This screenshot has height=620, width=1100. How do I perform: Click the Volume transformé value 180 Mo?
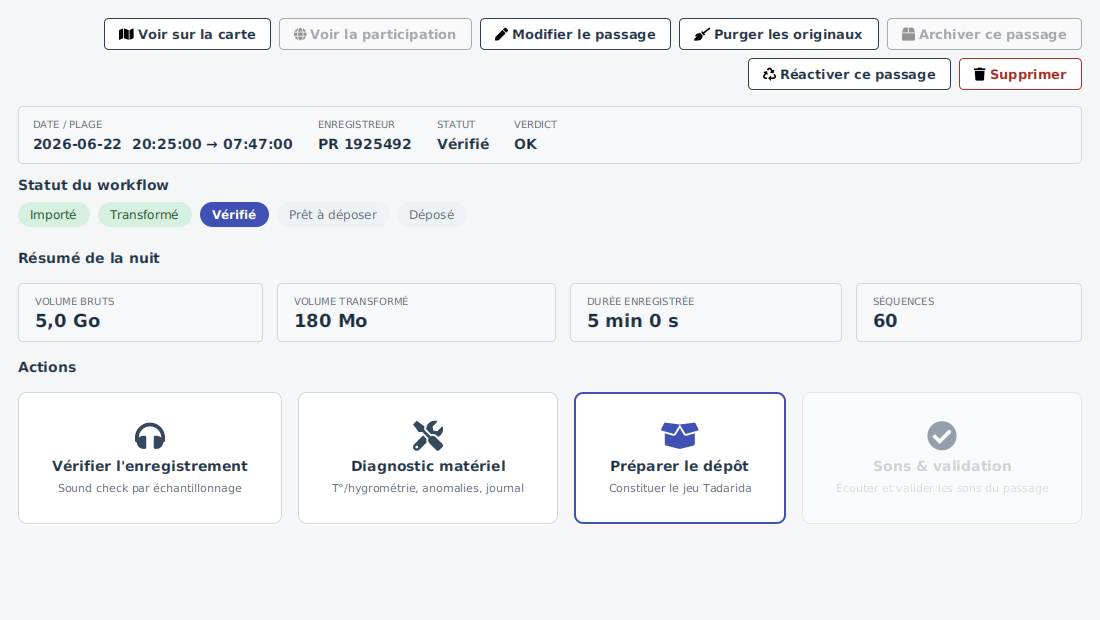(x=330, y=321)
